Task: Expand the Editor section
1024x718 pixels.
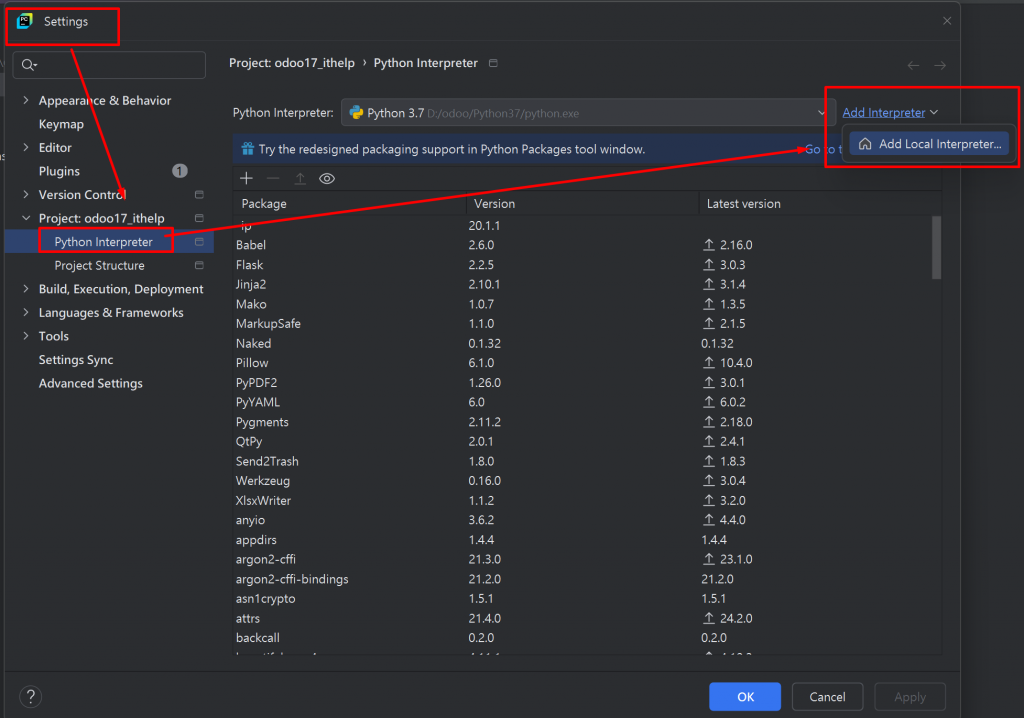Action: click(25, 147)
